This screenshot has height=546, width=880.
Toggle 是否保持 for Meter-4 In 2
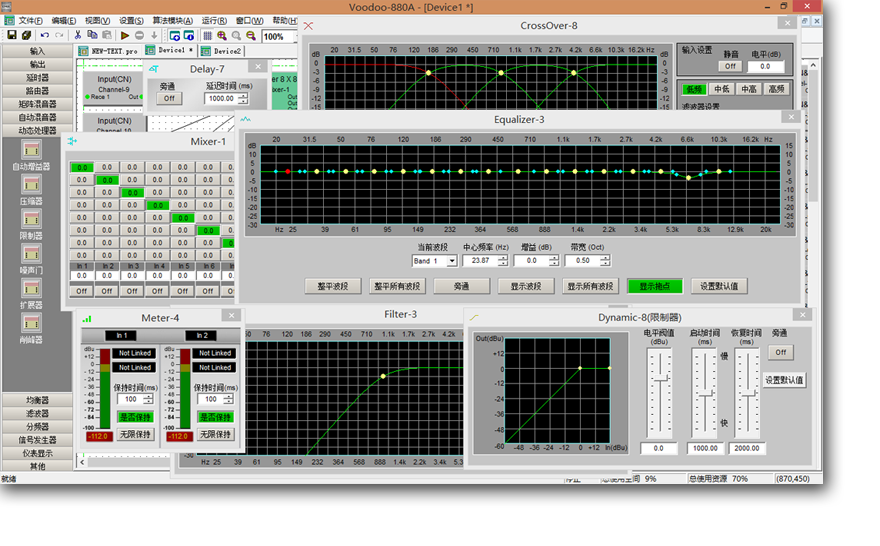216,417
